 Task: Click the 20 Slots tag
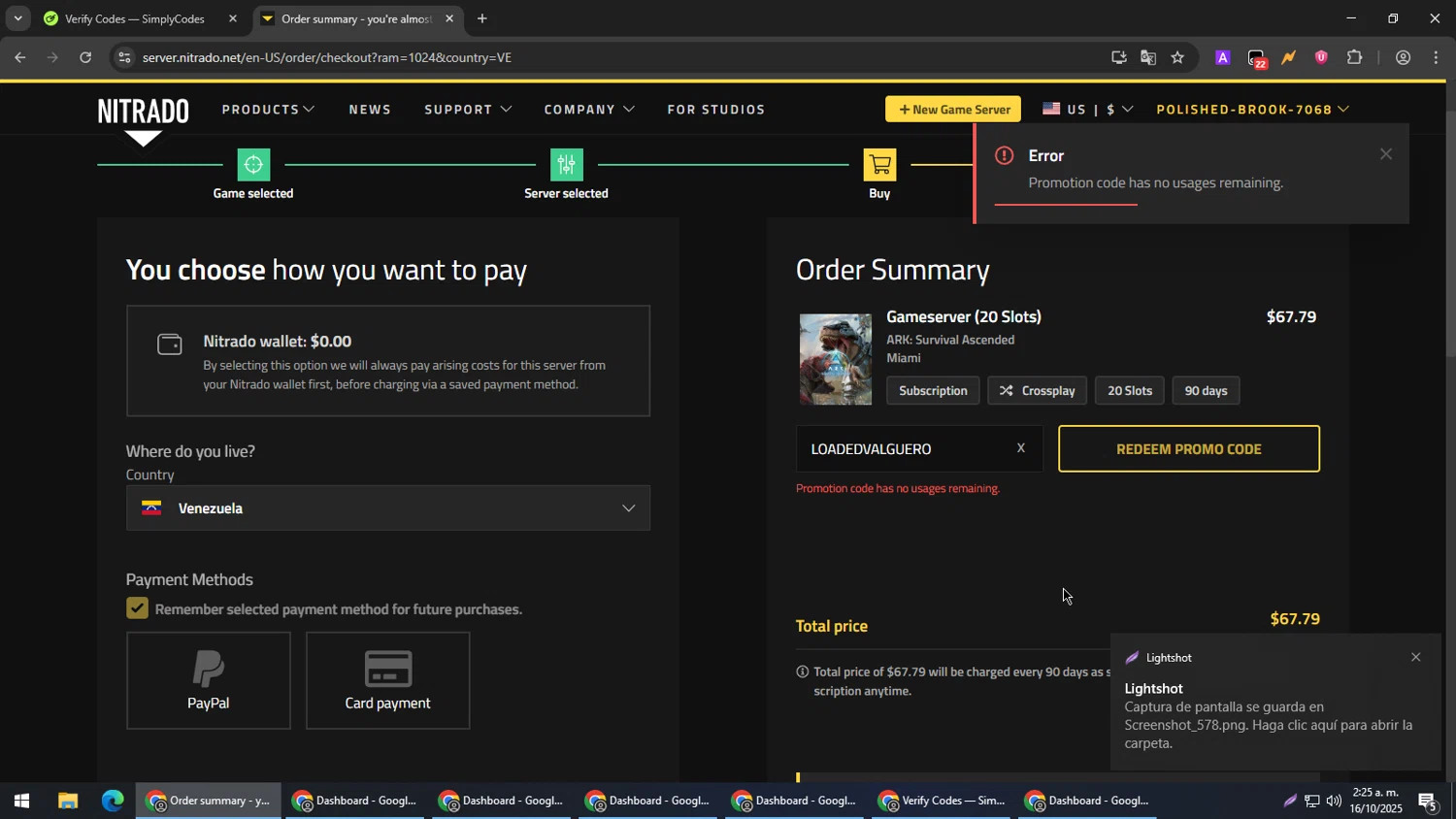coord(1130,390)
